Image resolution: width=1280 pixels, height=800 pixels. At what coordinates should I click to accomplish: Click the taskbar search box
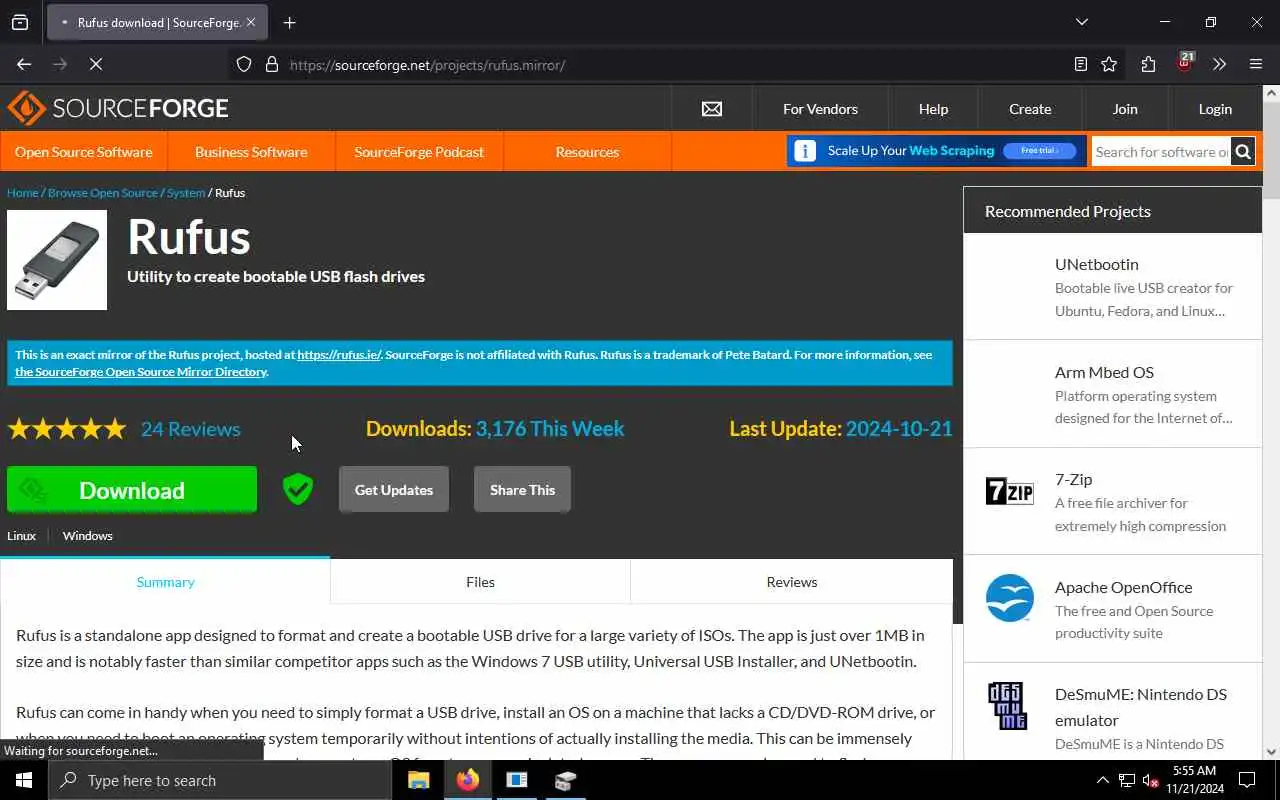[x=220, y=780]
